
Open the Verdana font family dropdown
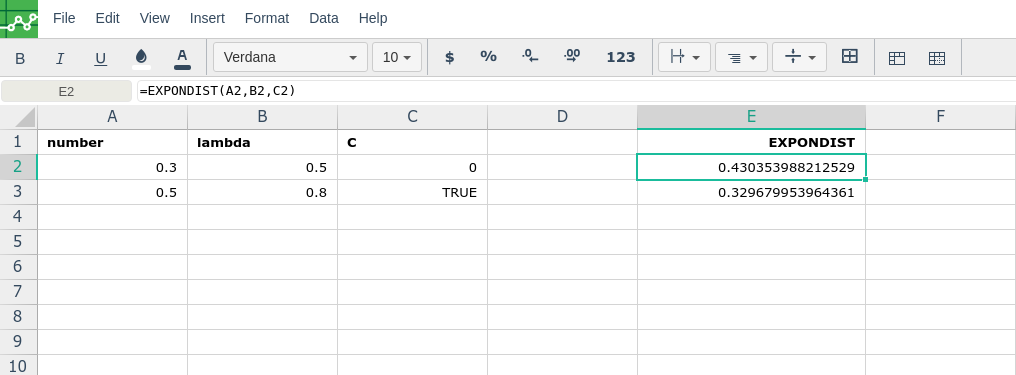(290, 57)
